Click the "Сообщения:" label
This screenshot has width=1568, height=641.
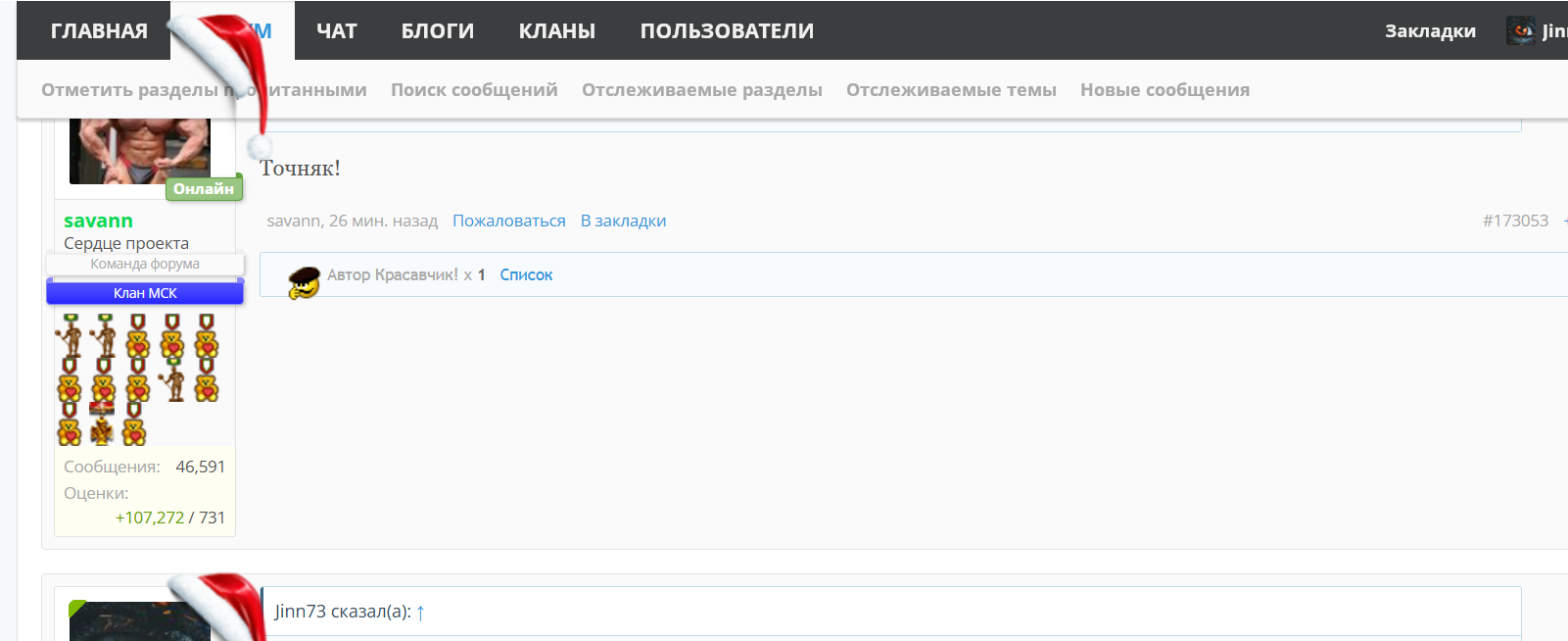pos(112,467)
